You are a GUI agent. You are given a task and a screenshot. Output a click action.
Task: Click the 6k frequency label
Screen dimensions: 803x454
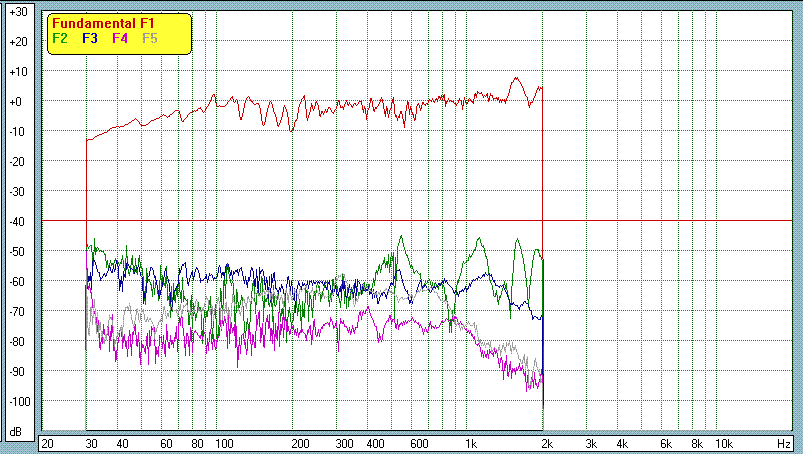pyautogui.click(x=666, y=444)
